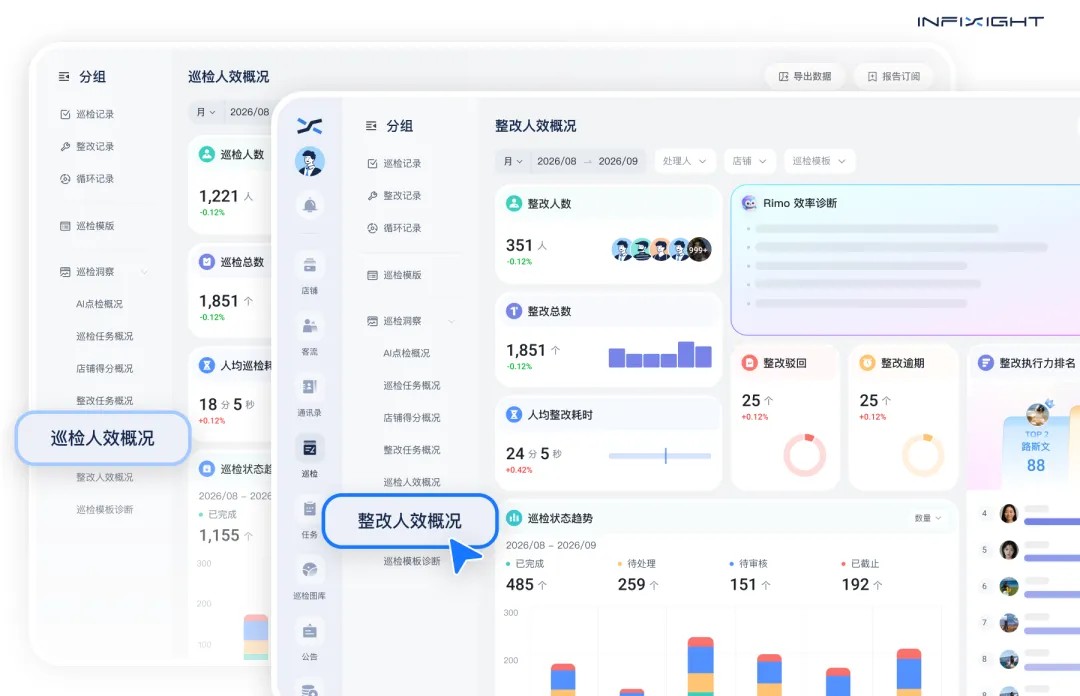Screen dimensions: 1080x696
Task: Click the 人均整改耗时 hourglass icon
Action: [514, 414]
